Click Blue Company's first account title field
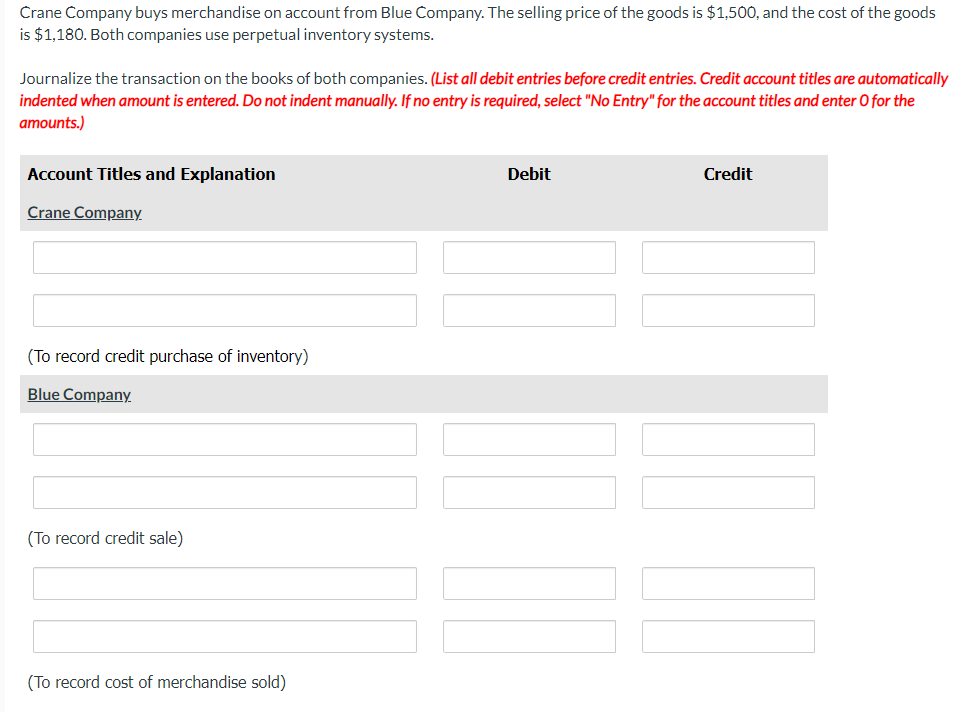 tap(224, 439)
